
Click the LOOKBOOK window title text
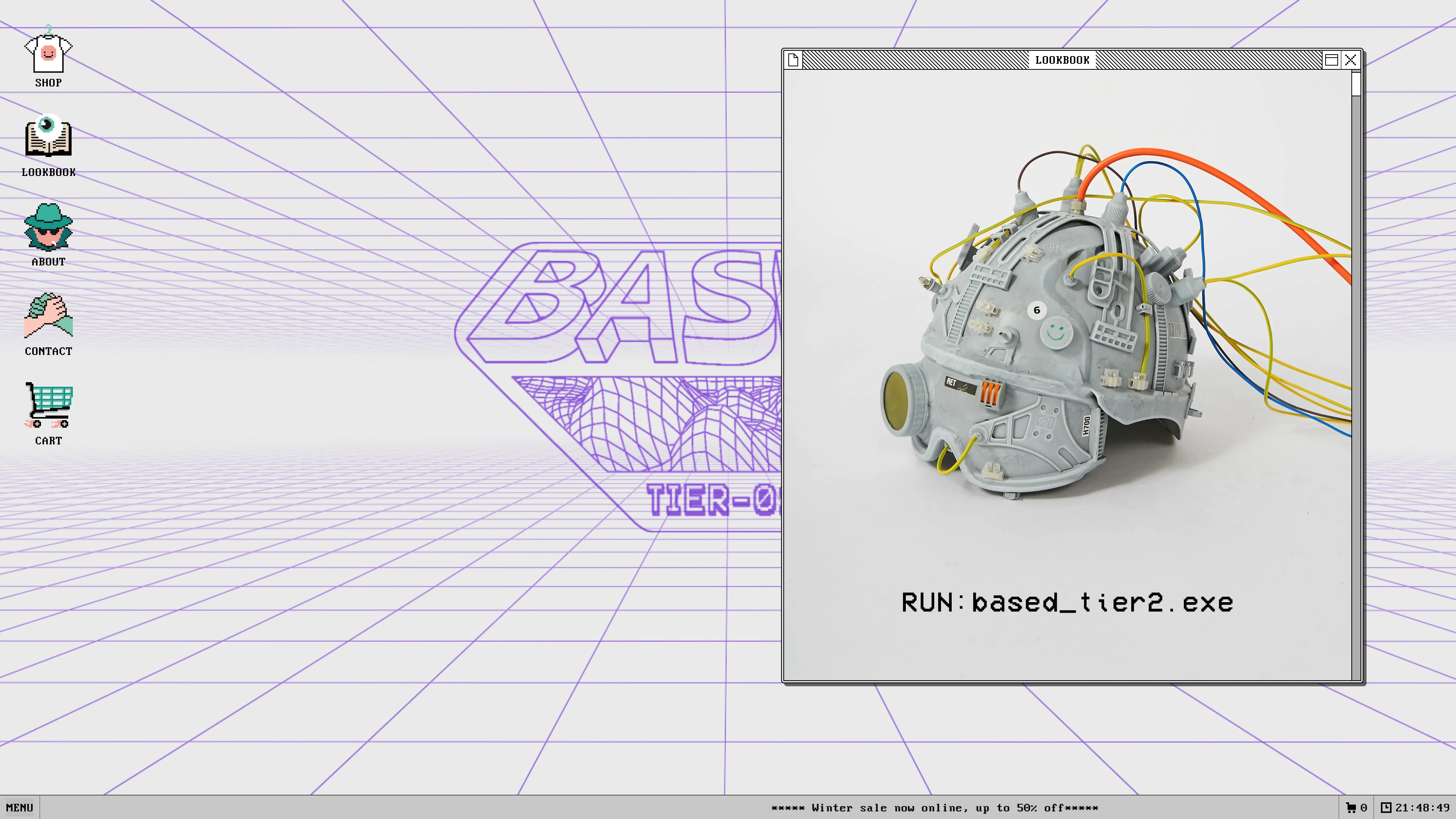pos(1062,60)
